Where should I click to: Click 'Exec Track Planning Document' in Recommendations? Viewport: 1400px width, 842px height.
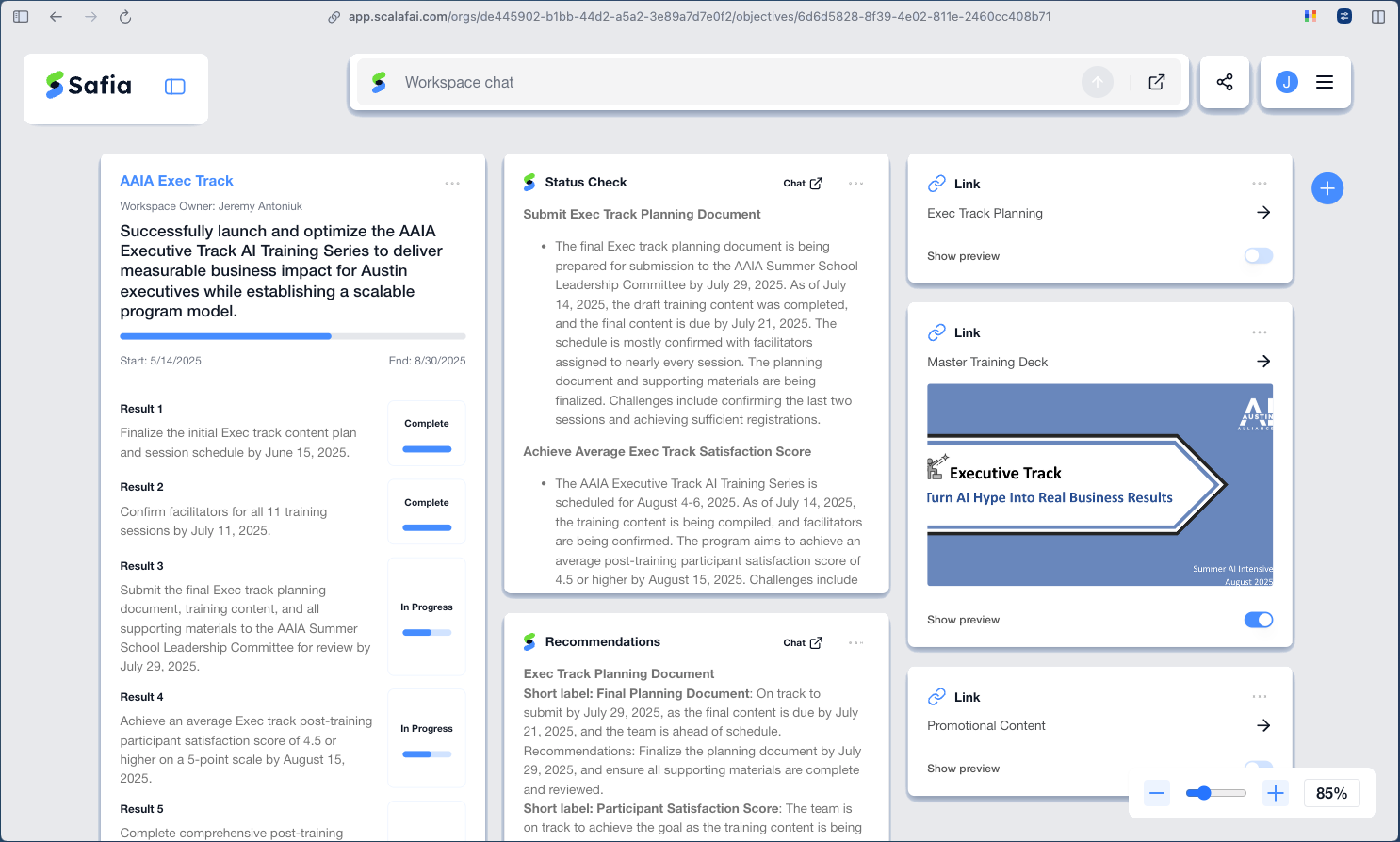619,674
